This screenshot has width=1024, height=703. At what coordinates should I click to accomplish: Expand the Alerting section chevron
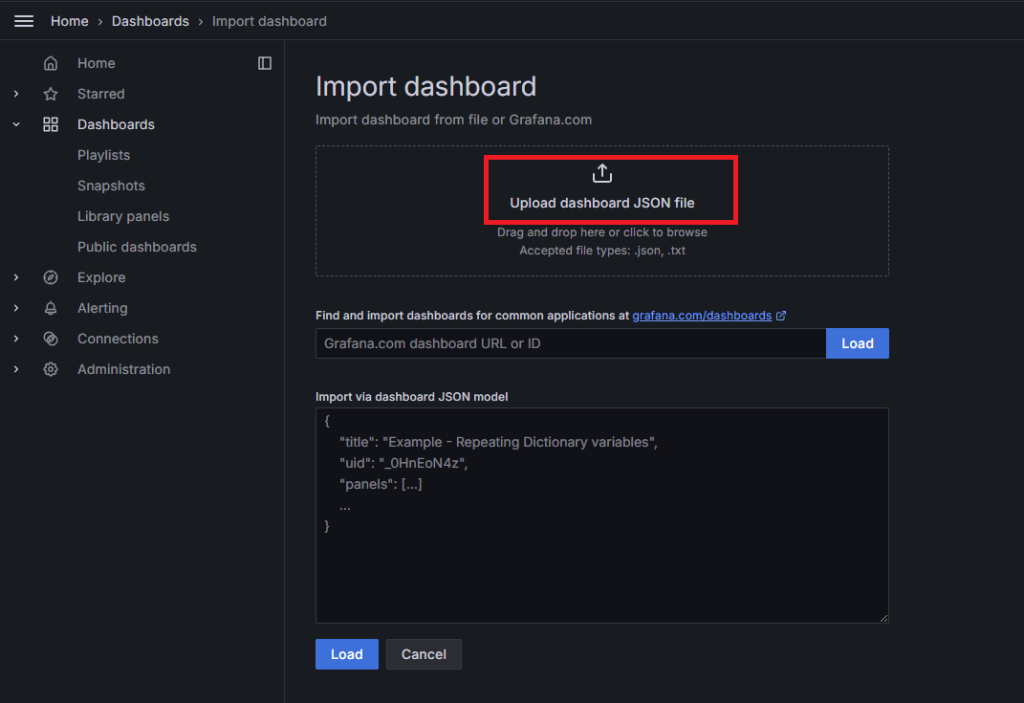pos(16,308)
